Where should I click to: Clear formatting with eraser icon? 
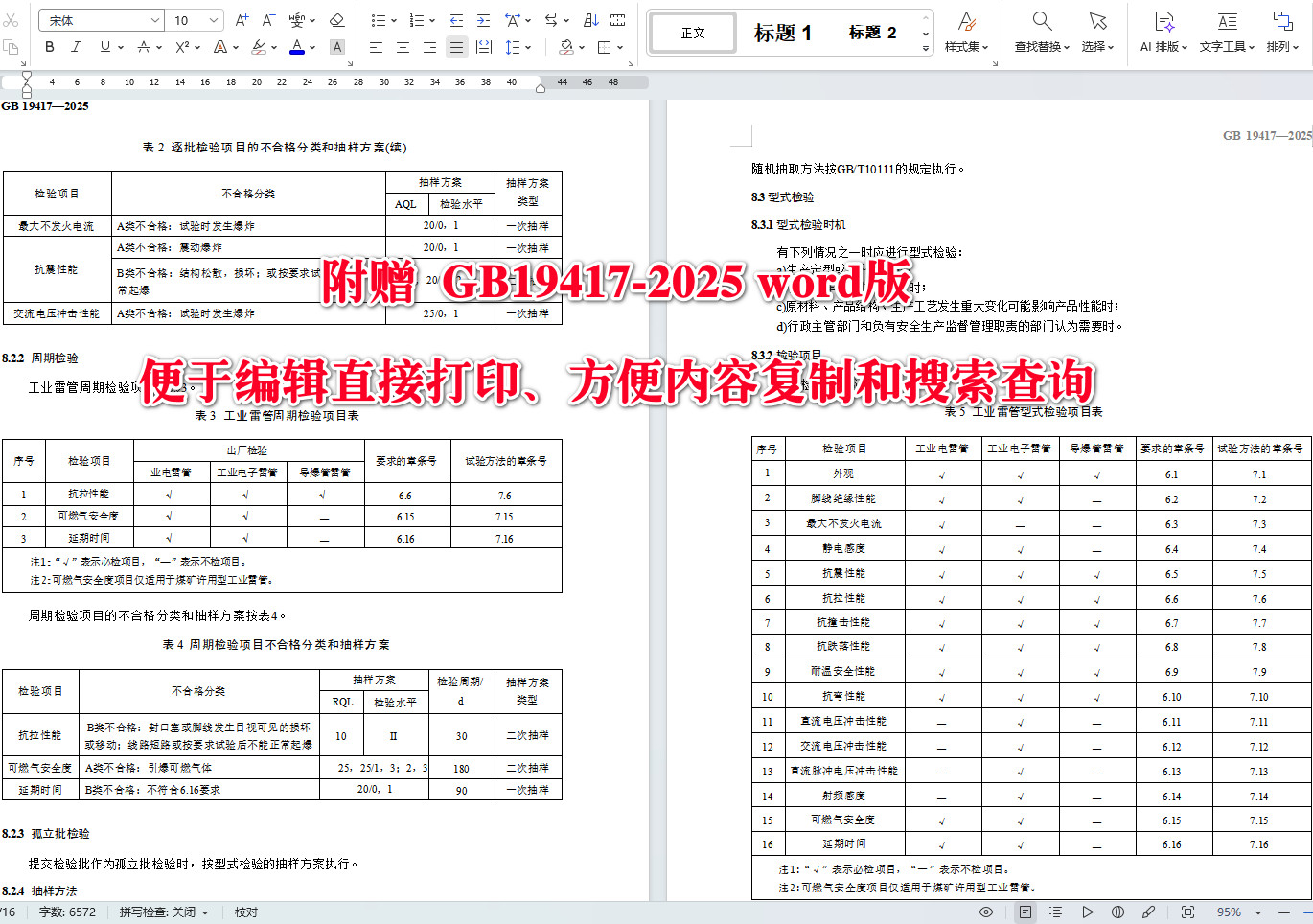click(x=336, y=20)
